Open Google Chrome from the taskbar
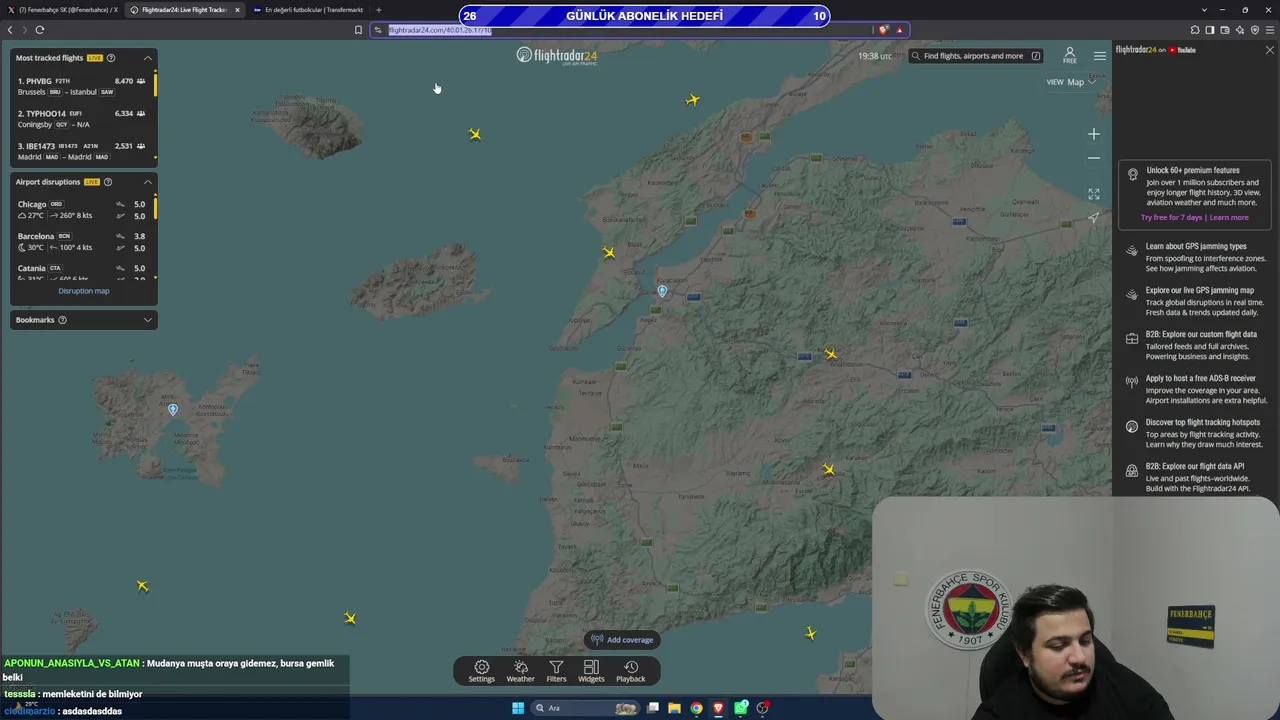The height and width of the screenshot is (720, 1280). coord(696,708)
